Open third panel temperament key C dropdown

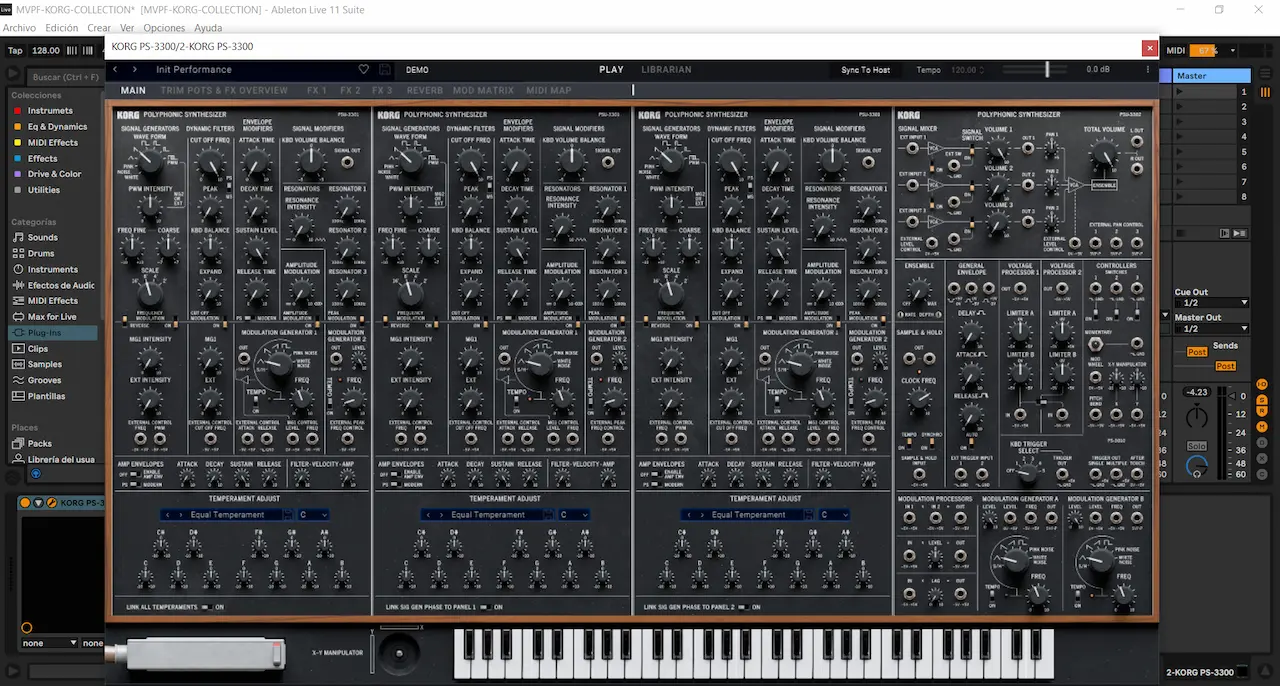[x=833, y=515]
